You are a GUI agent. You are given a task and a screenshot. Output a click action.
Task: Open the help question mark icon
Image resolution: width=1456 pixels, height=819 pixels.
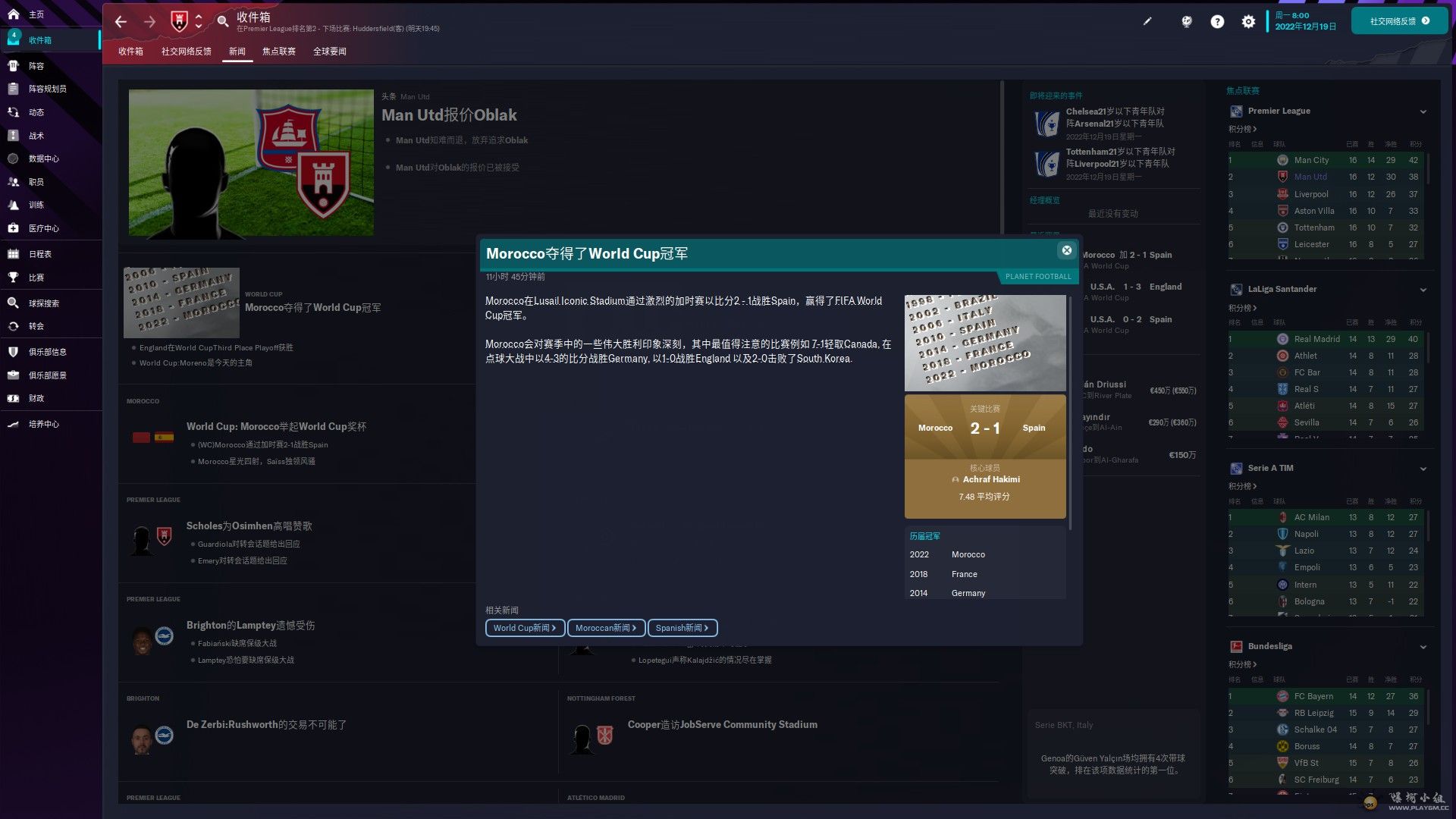(x=1217, y=21)
